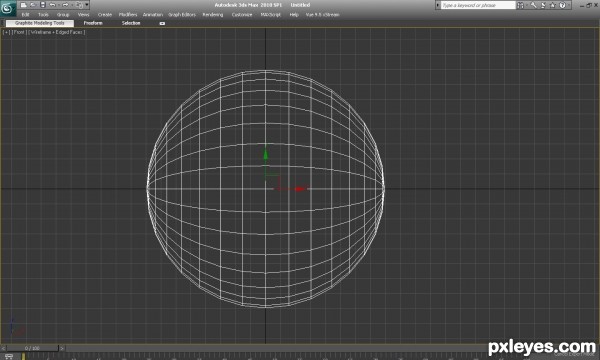Open Mini Curve Editor icon at the track bar
This screenshot has width=600, height=360.
(x=9, y=357)
